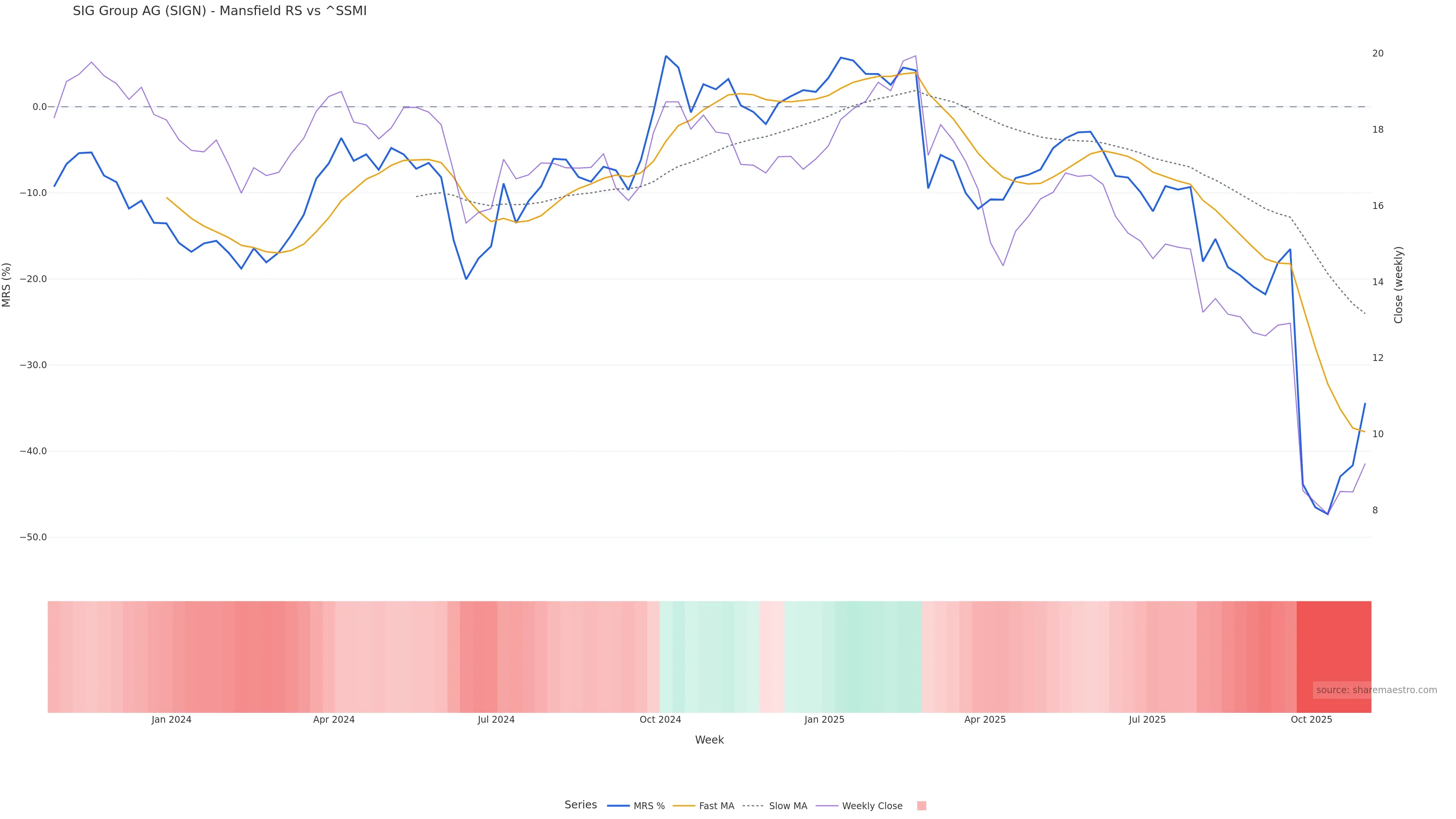Viewport: 1456px width, 819px height.
Task: Click the pink legend color swatch
Action: point(921,806)
